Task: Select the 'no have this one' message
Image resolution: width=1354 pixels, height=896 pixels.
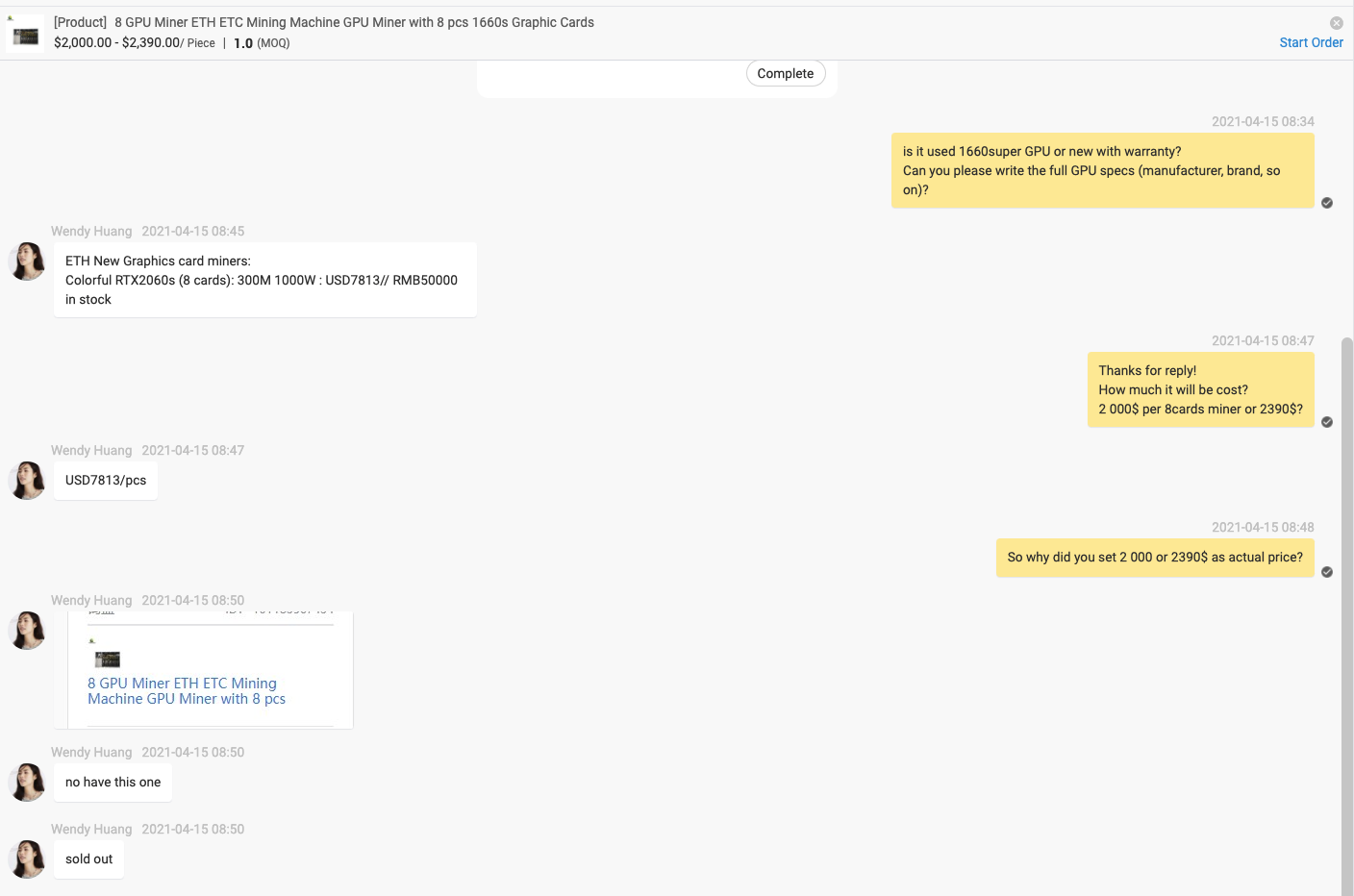Action: [113, 783]
